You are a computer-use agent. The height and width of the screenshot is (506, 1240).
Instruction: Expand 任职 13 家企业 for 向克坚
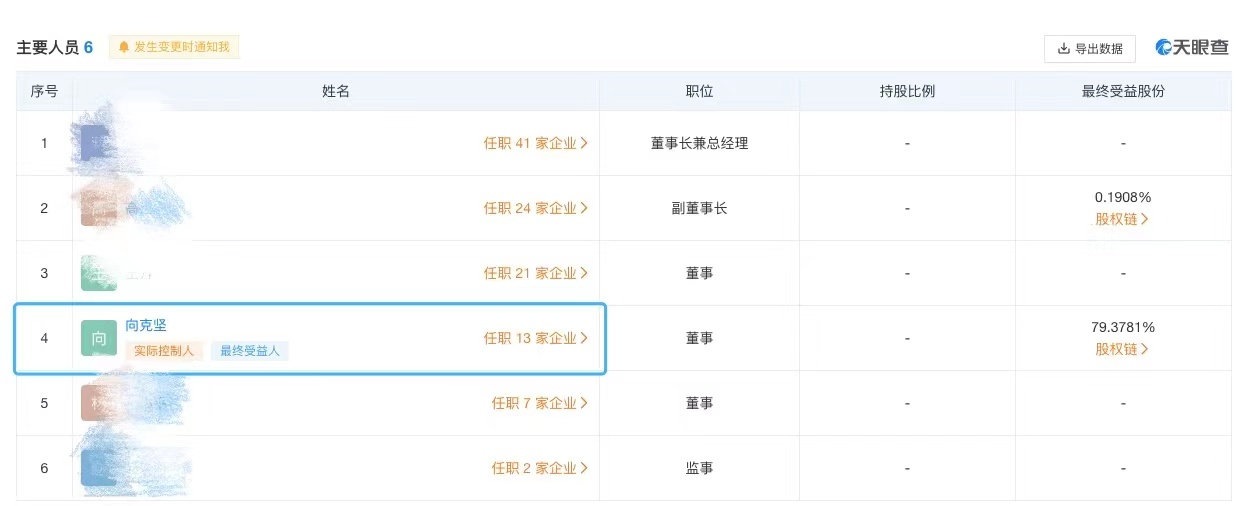click(536, 338)
